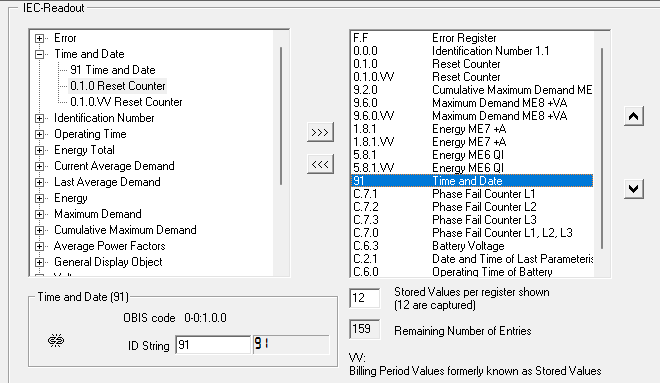The image size is (660, 383).
Task: Click the tree panel vertical scrollbar
Action: click(281, 116)
